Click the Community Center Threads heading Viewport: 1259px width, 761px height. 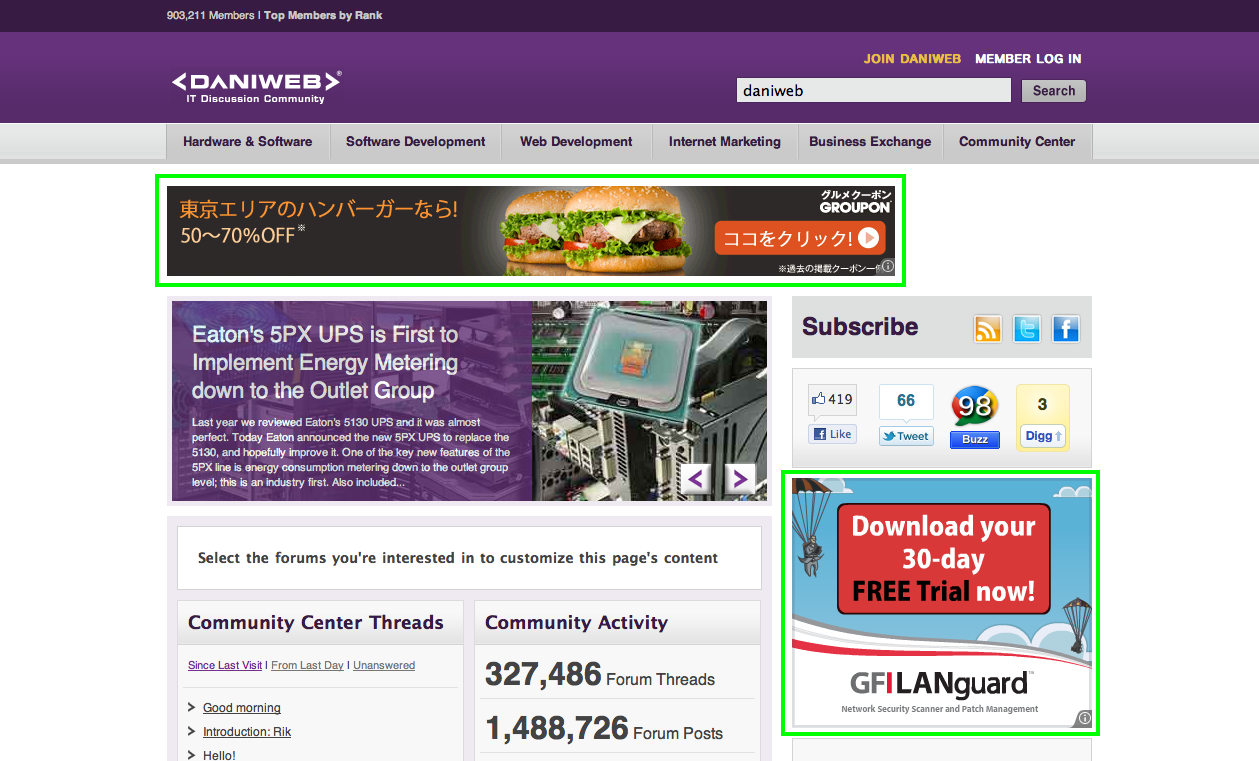point(316,622)
